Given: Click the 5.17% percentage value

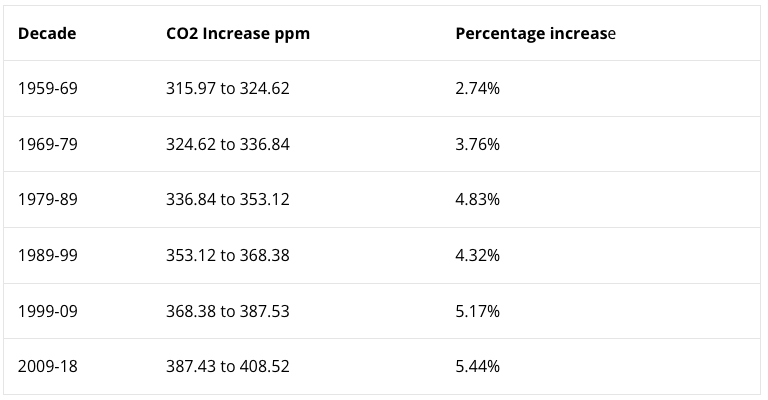Looking at the screenshot, I should point(477,311).
